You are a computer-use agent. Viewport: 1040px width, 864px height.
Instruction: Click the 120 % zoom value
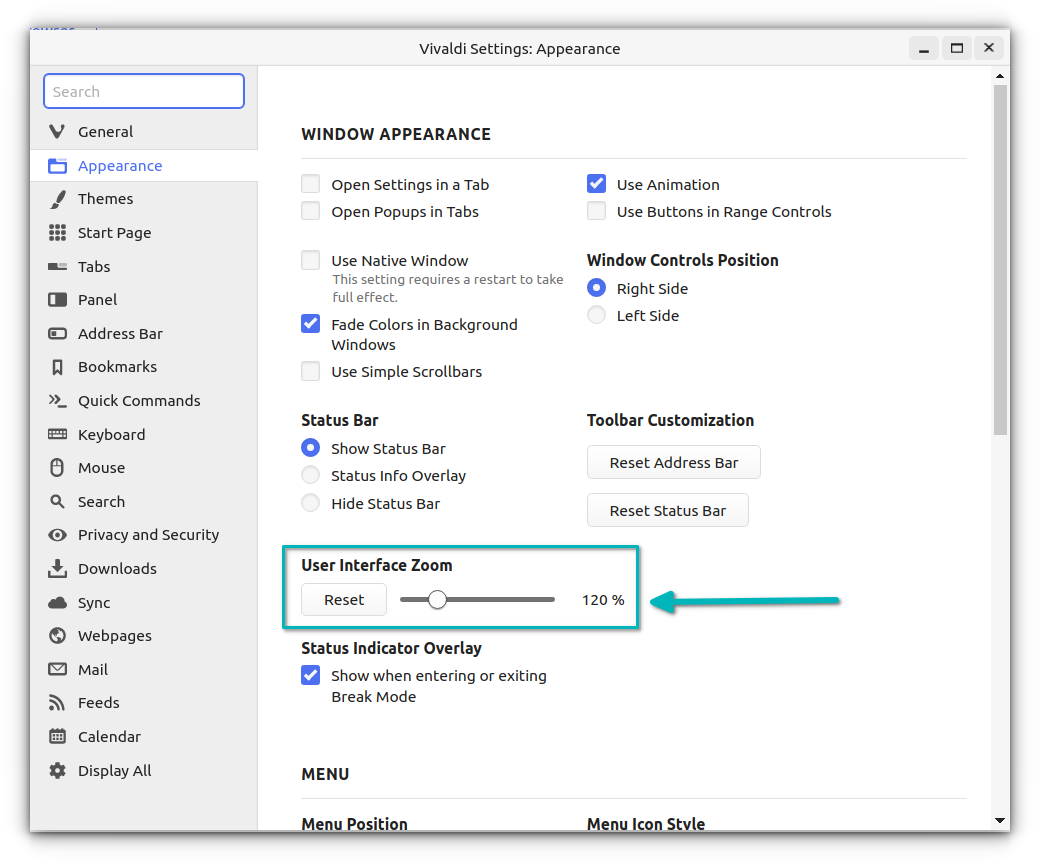coord(603,600)
